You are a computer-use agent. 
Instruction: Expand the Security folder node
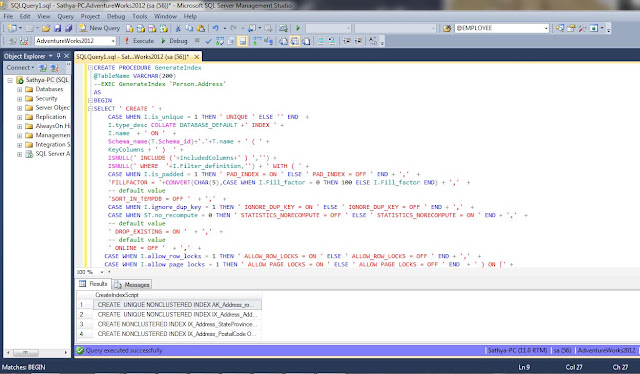[19, 99]
